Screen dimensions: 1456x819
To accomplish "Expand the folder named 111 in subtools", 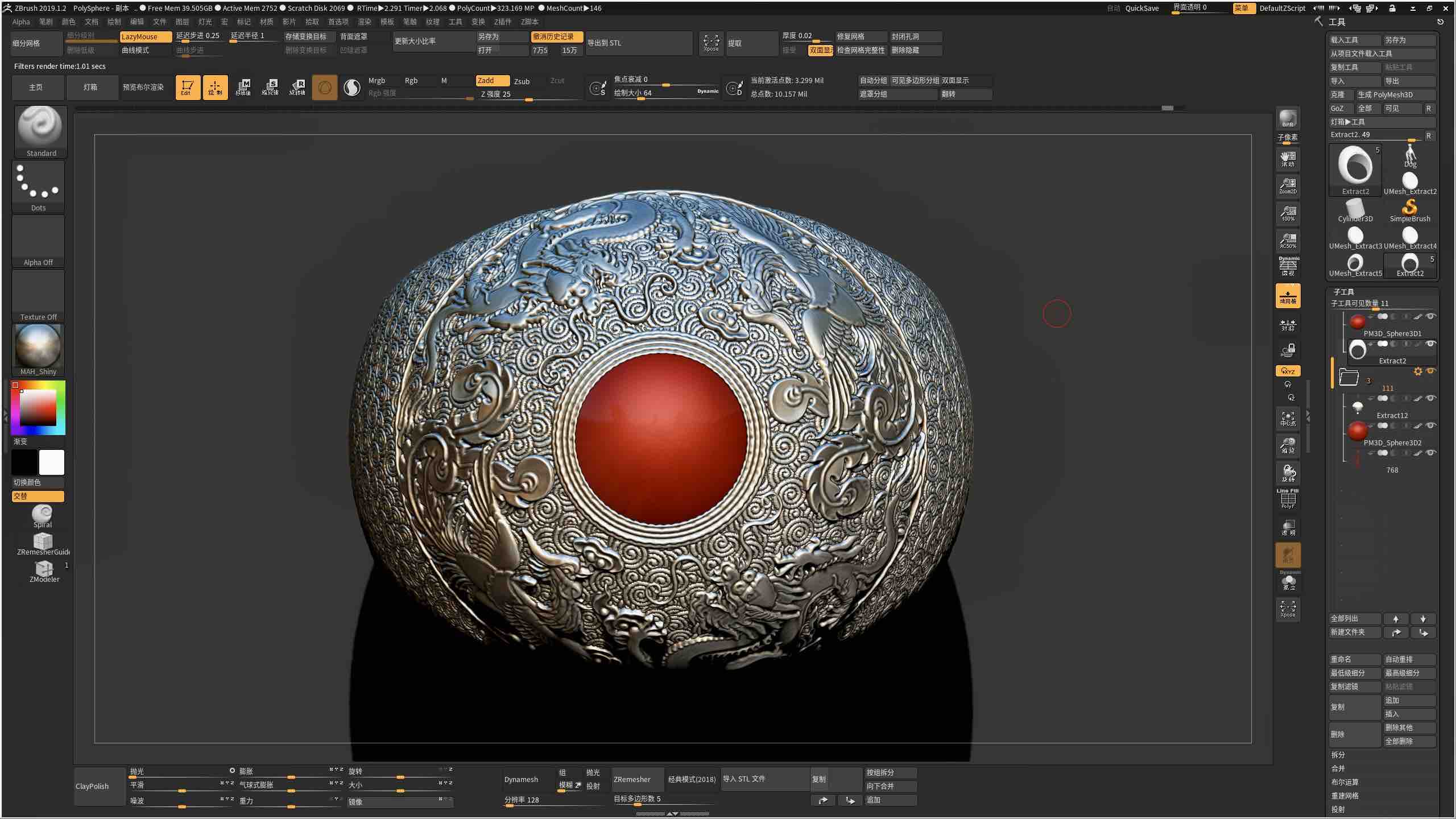I will (x=1351, y=377).
